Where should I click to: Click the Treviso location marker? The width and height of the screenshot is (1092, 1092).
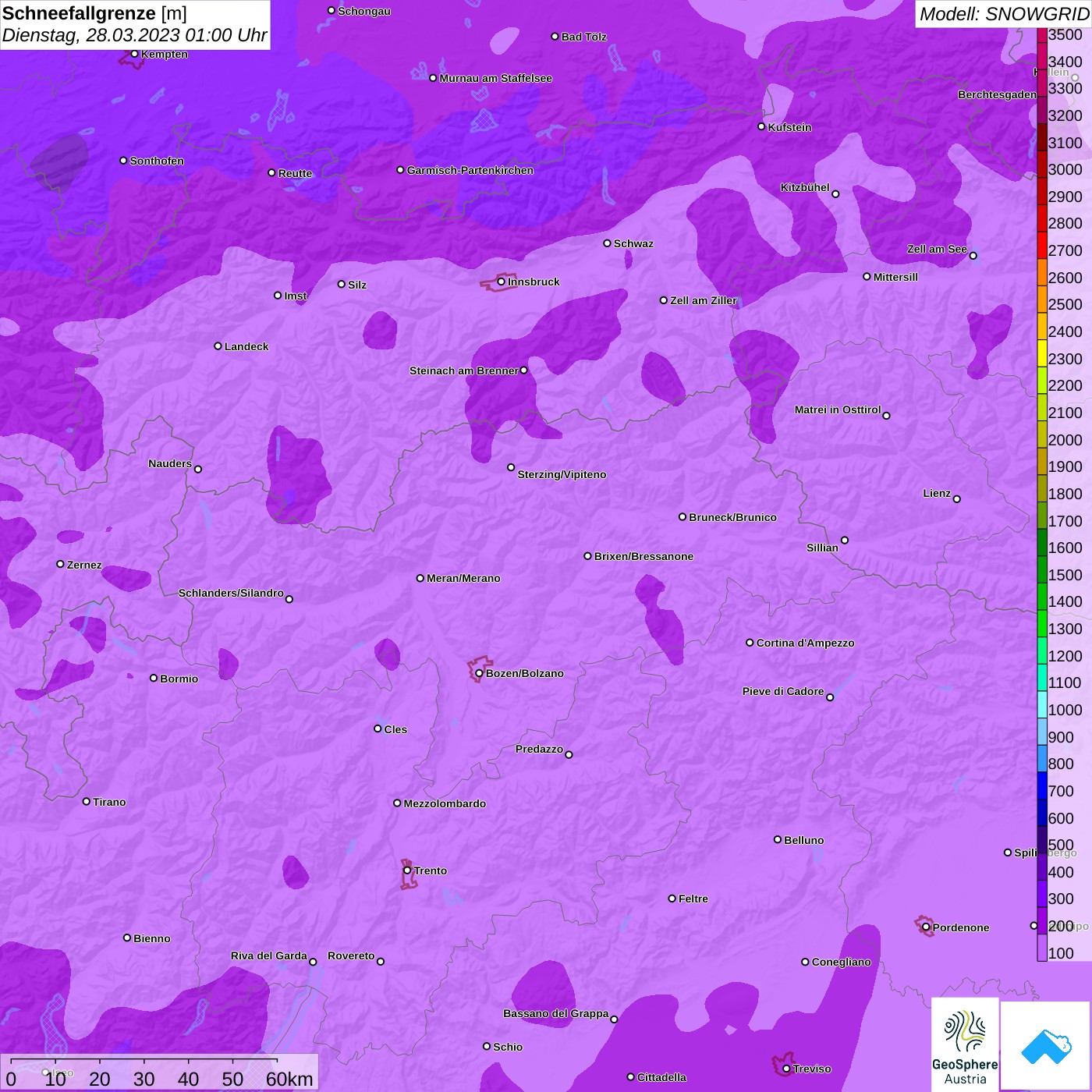pos(786,1069)
